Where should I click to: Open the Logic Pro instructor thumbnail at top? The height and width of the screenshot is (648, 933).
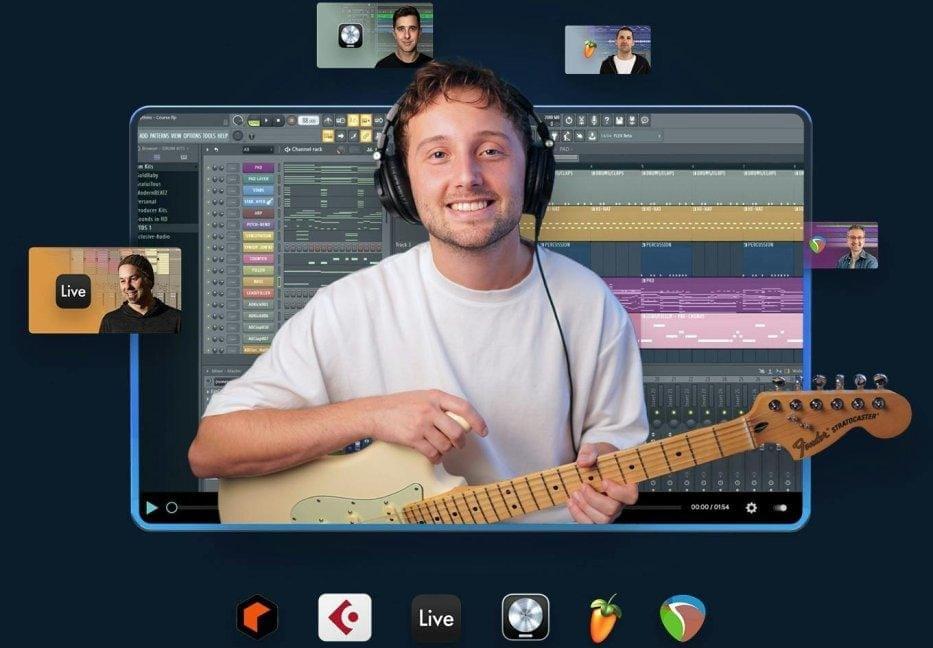point(375,35)
